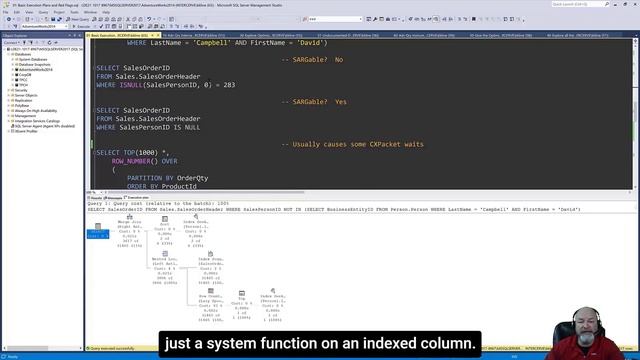This screenshot has height=360, width=640.
Task: Click the New Query toolbar button
Action: pos(78,19)
